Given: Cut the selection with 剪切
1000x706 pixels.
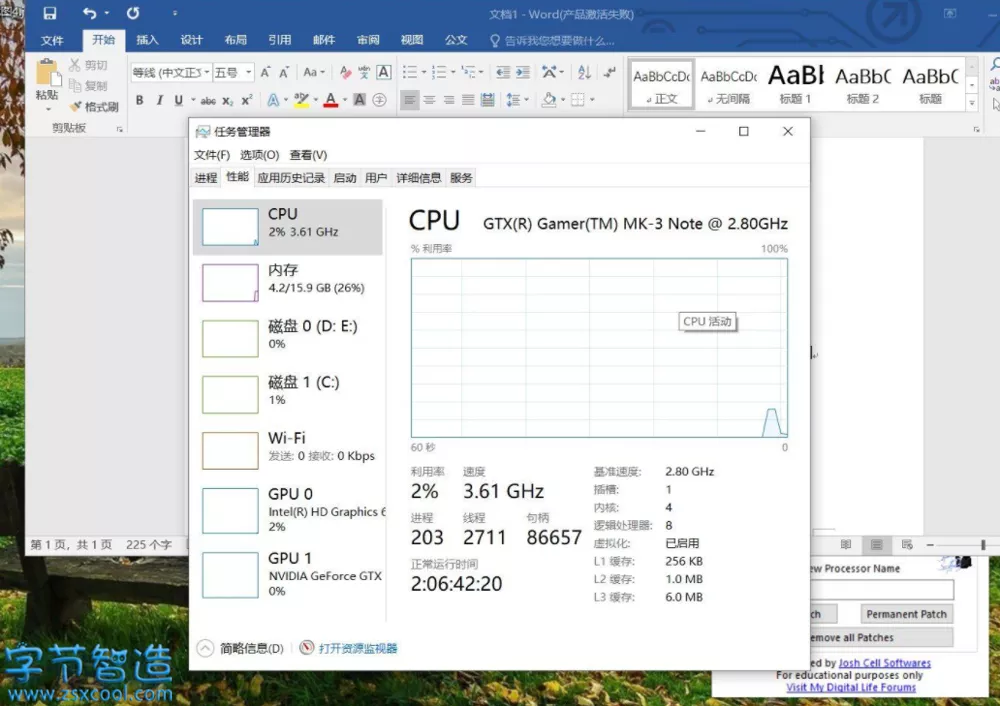Looking at the screenshot, I should (x=88, y=65).
